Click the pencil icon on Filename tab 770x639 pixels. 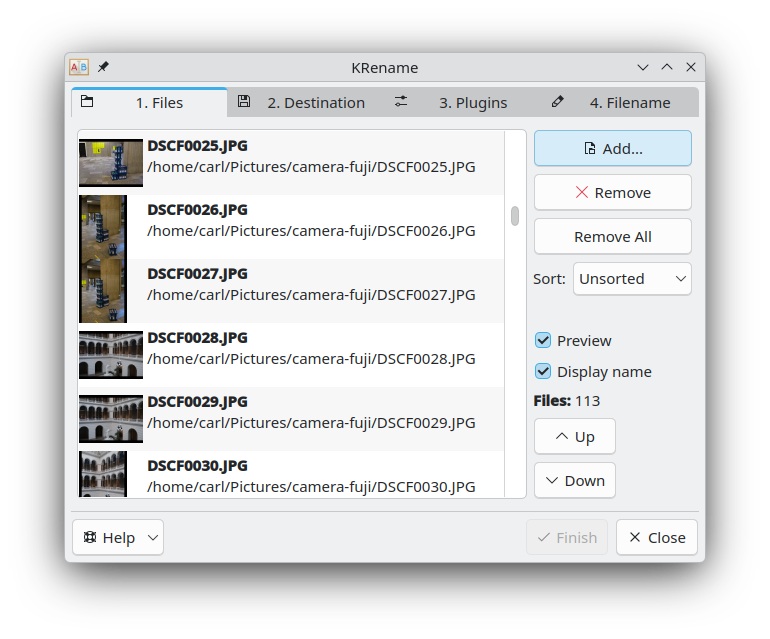pyautogui.click(x=557, y=102)
